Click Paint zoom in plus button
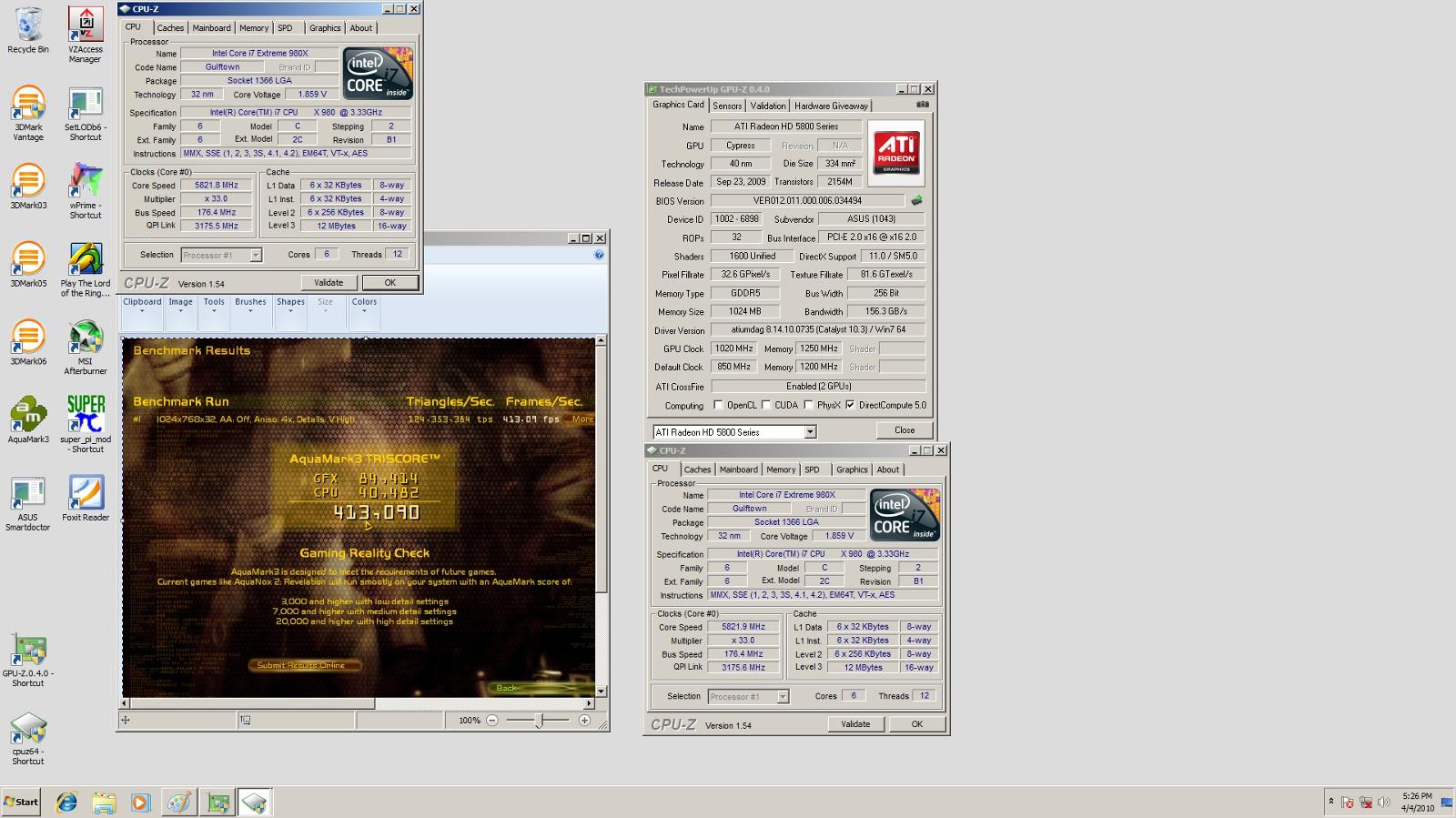1456x818 pixels. coord(584,721)
